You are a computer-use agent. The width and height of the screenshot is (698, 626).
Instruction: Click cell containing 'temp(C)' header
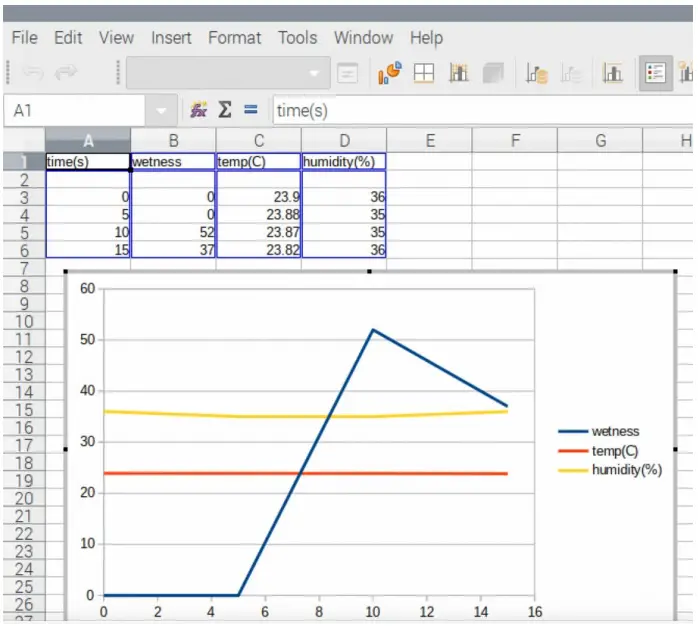tap(259, 162)
